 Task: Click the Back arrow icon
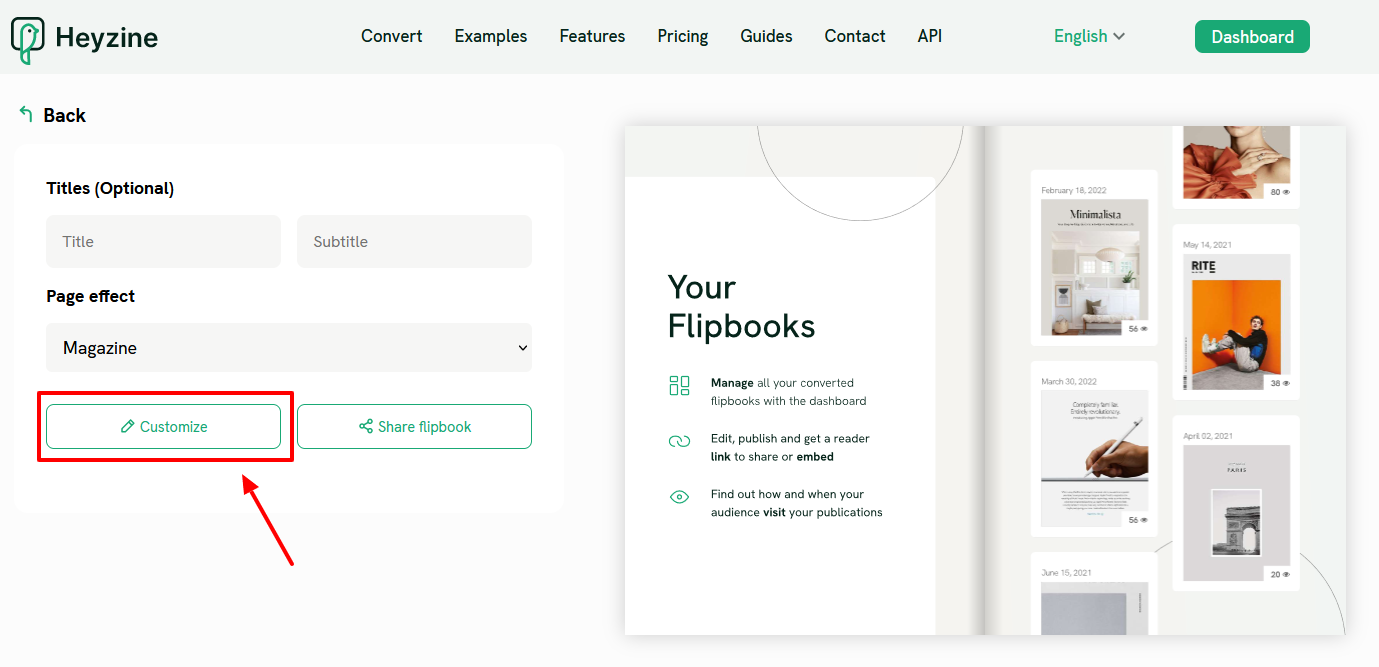tap(26, 114)
